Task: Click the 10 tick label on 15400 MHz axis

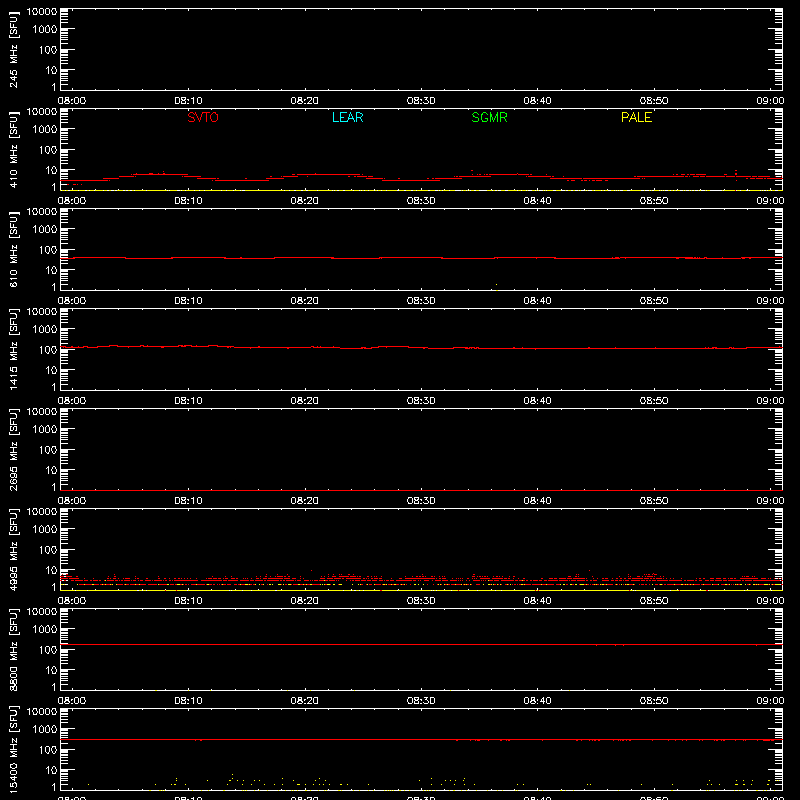Action: (x=51, y=770)
